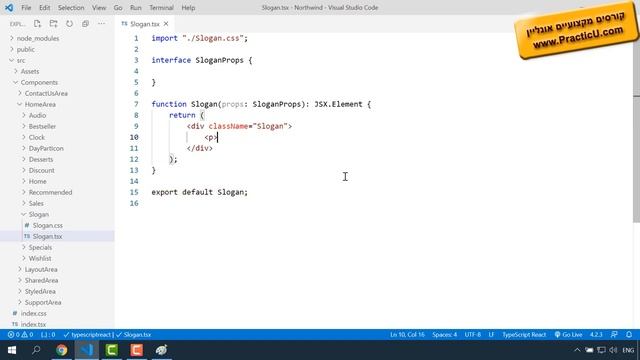Viewport: 640px width, 360px height.
Task: Show hidden system tray icons
Action: (x=577, y=350)
